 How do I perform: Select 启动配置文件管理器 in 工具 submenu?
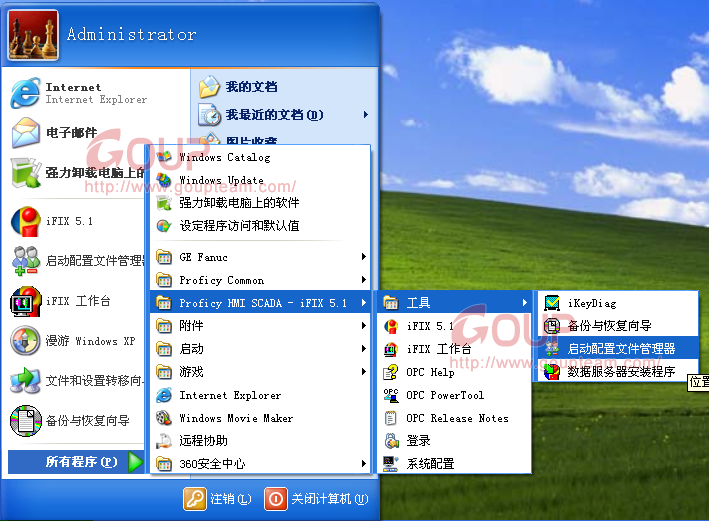(619, 348)
